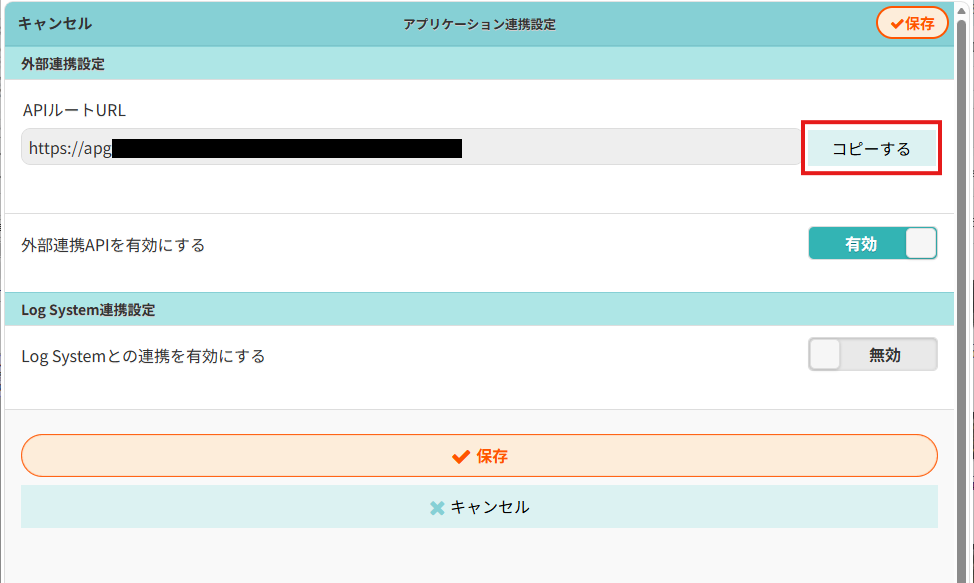Click the アプリケーション連携設定 title
Screen dimensions: 974x583
479,24
